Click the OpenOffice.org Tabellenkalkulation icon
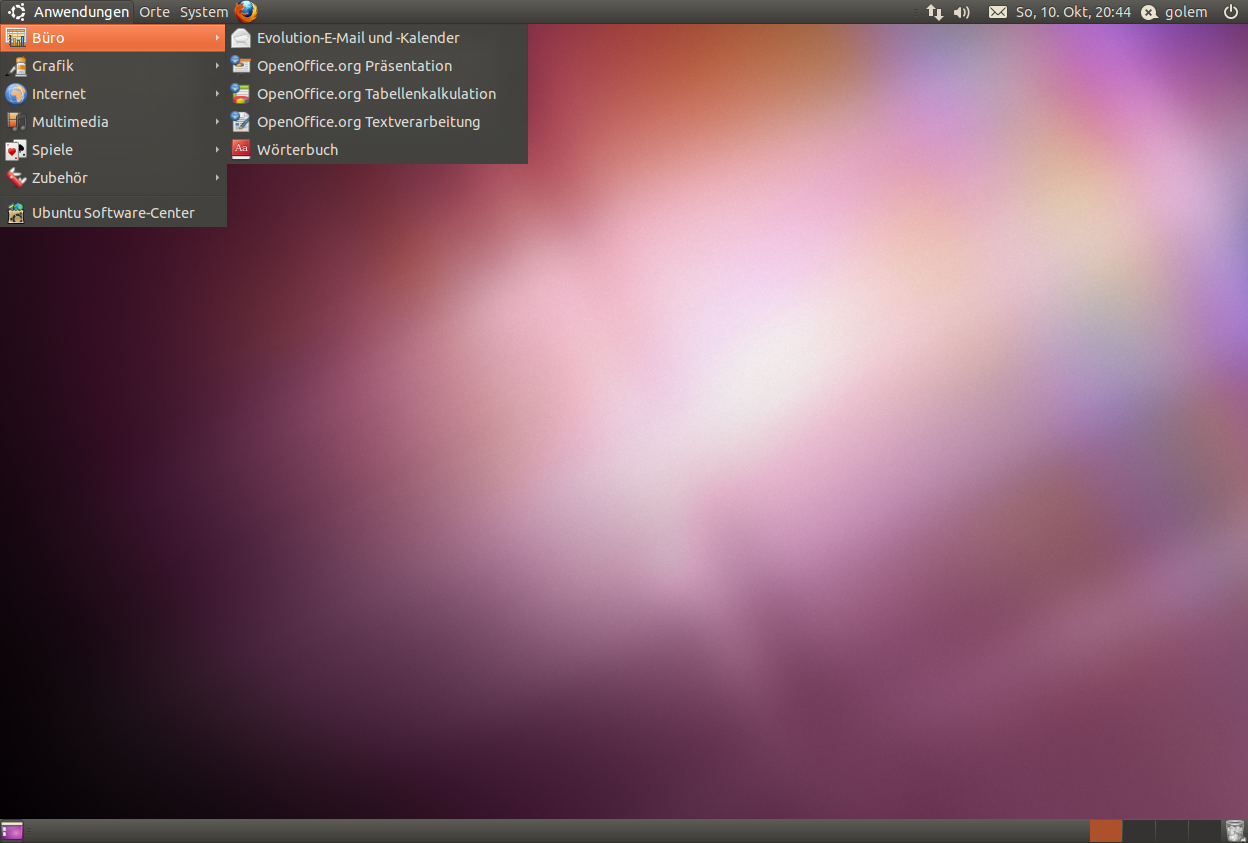 [240, 94]
